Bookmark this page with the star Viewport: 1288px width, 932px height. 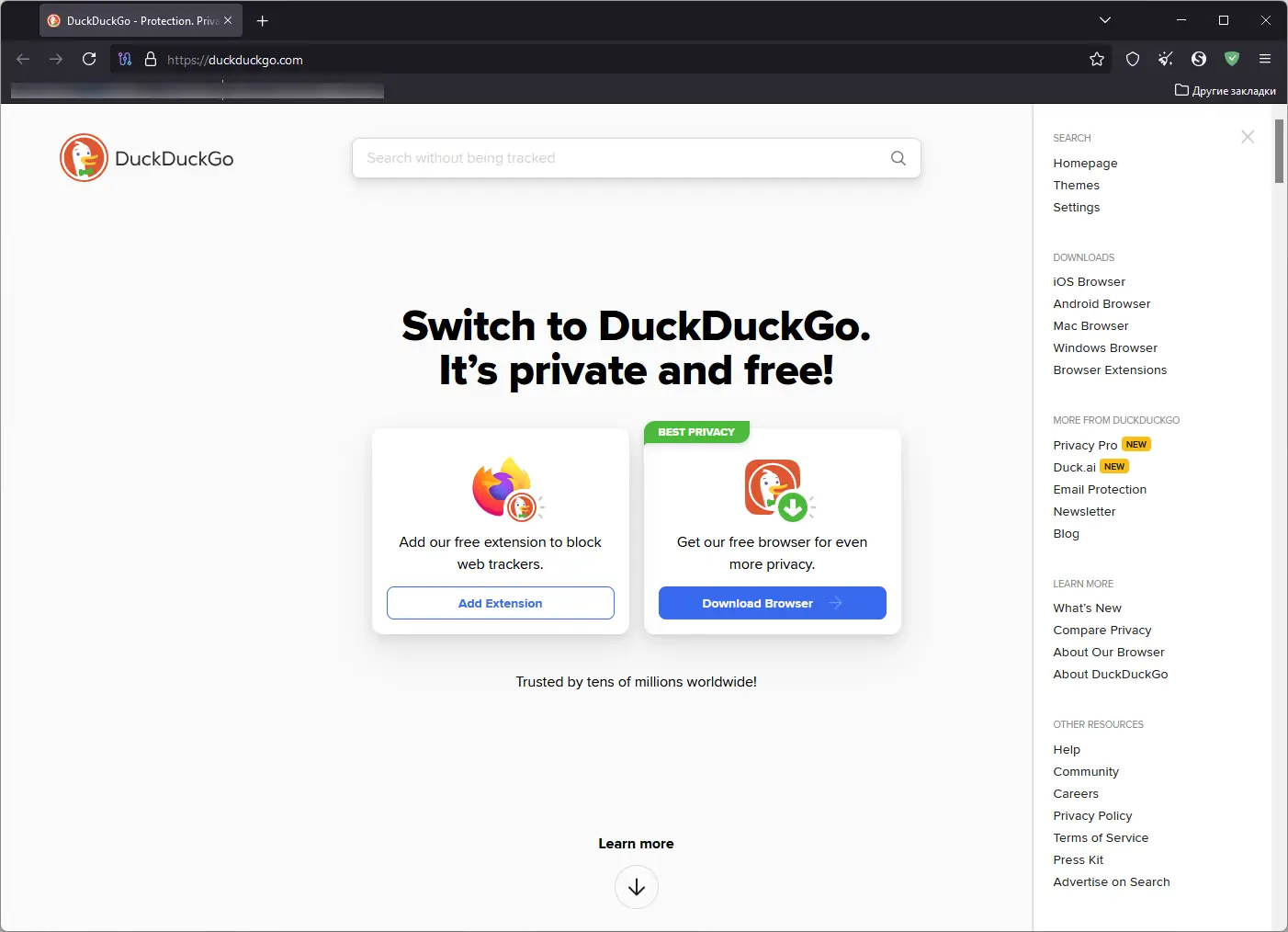[1097, 59]
